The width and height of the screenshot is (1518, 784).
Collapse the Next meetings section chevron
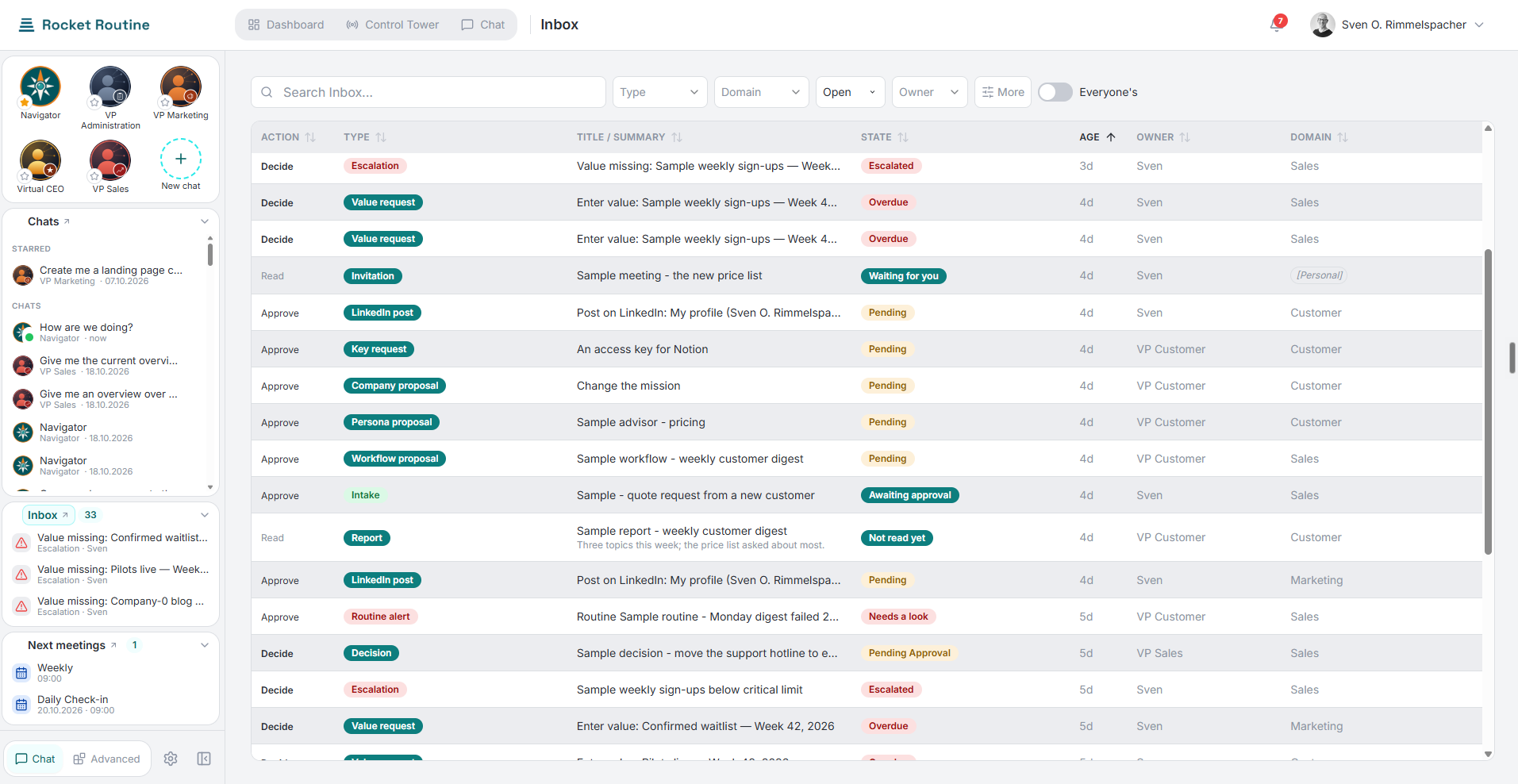coord(205,645)
